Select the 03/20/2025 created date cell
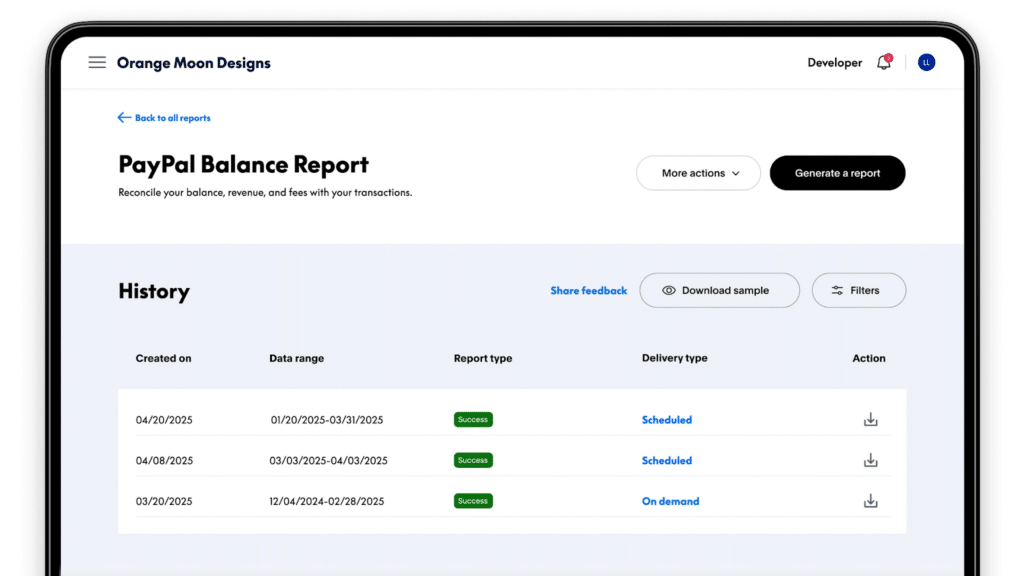 pyautogui.click(x=164, y=502)
